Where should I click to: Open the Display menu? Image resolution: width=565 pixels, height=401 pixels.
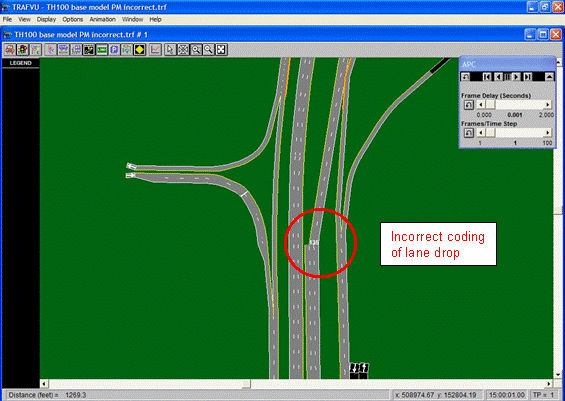46,19
